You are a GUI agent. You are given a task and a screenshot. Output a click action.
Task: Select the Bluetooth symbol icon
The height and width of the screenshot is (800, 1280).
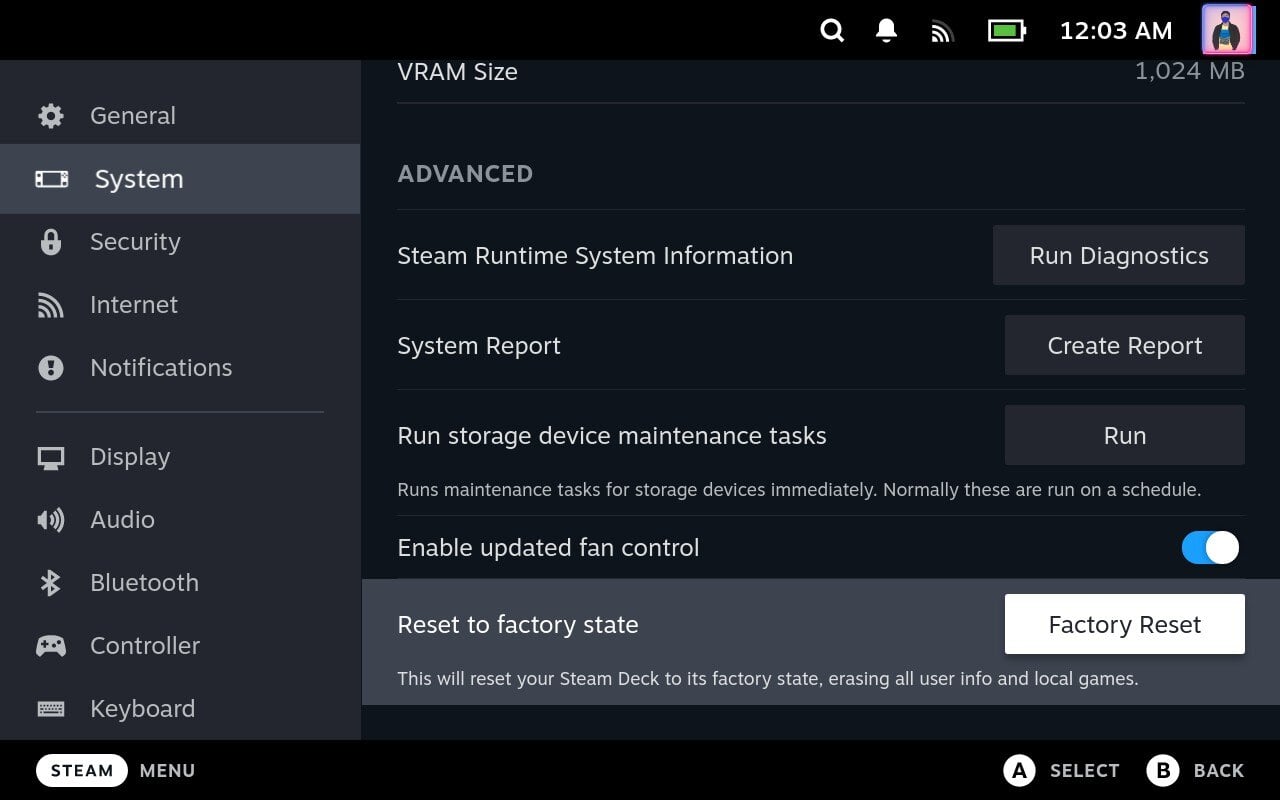[51, 583]
